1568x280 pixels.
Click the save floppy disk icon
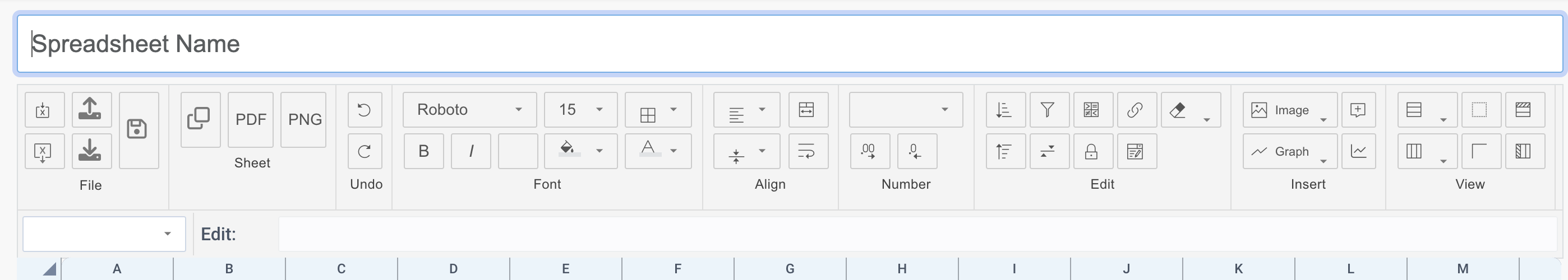pos(137,129)
